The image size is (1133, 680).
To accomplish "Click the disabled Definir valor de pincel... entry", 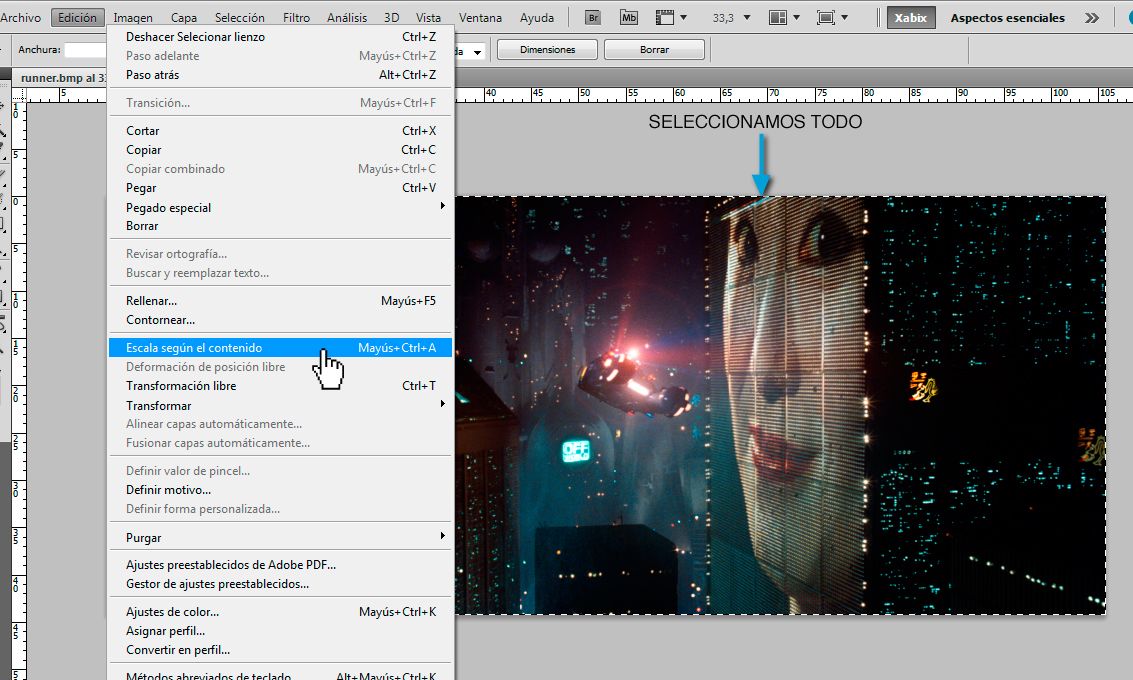I will tap(280, 471).
